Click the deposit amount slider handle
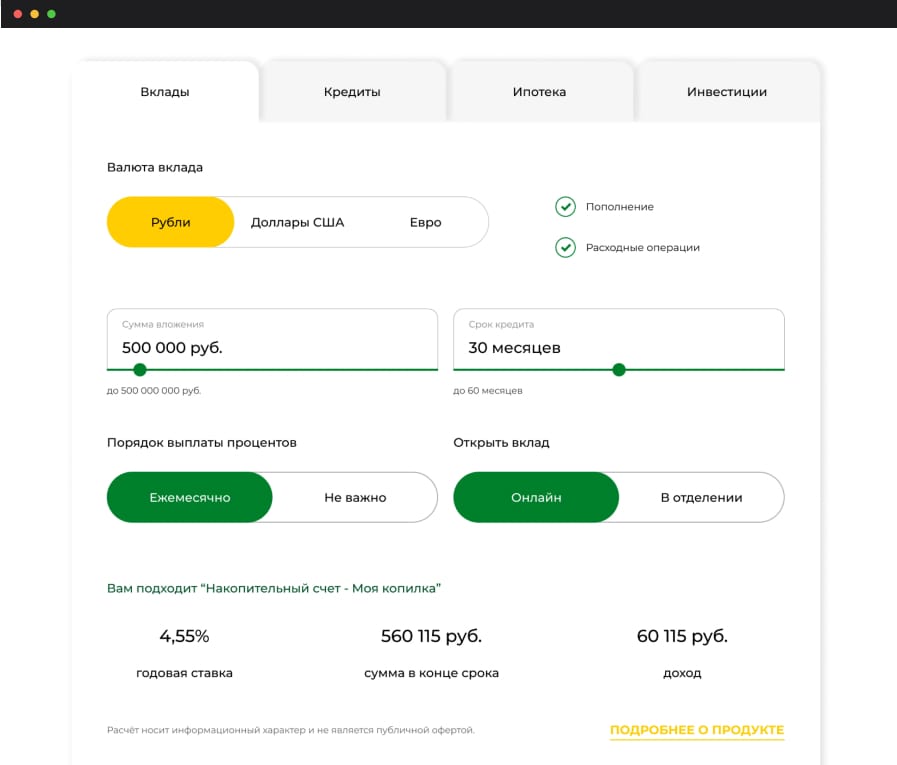This screenshot has height=765, width=897. point(140,370)
